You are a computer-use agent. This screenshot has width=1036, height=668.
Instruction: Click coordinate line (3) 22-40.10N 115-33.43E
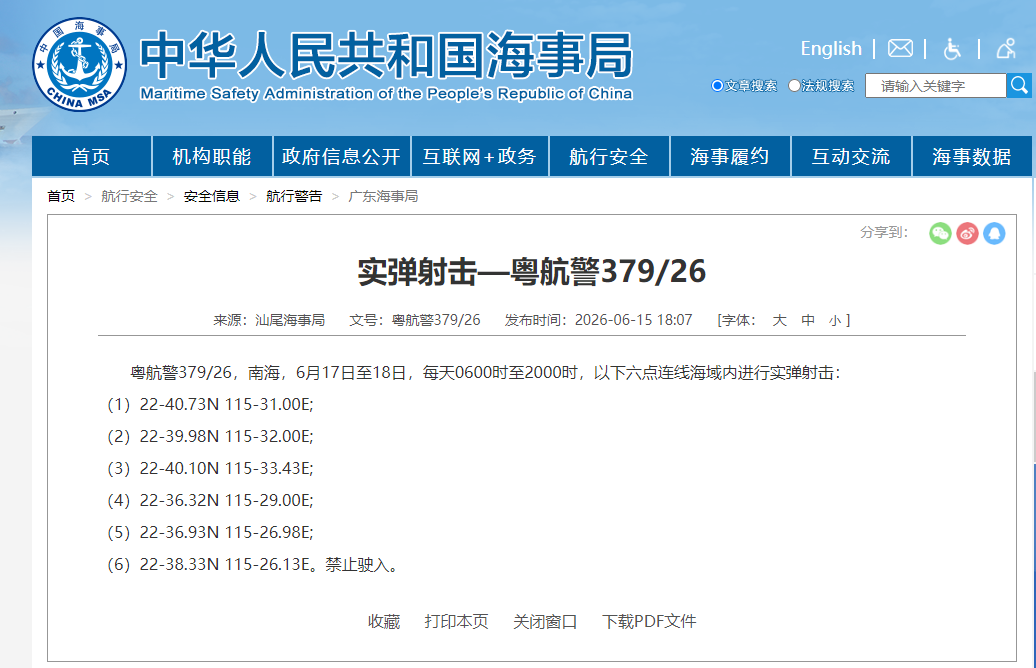pos(210,468)
